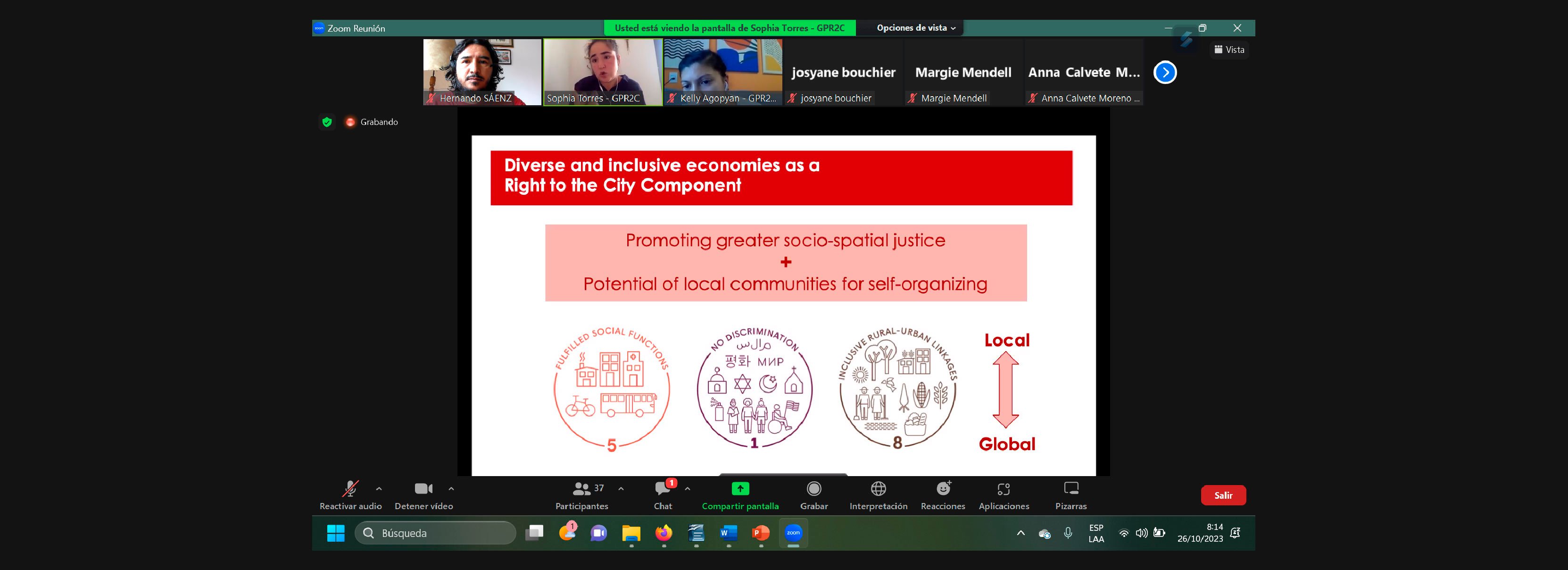Open the Vista layout menu
Viewport: 1568px width, 570px height.
click(x=1229, y=50)
